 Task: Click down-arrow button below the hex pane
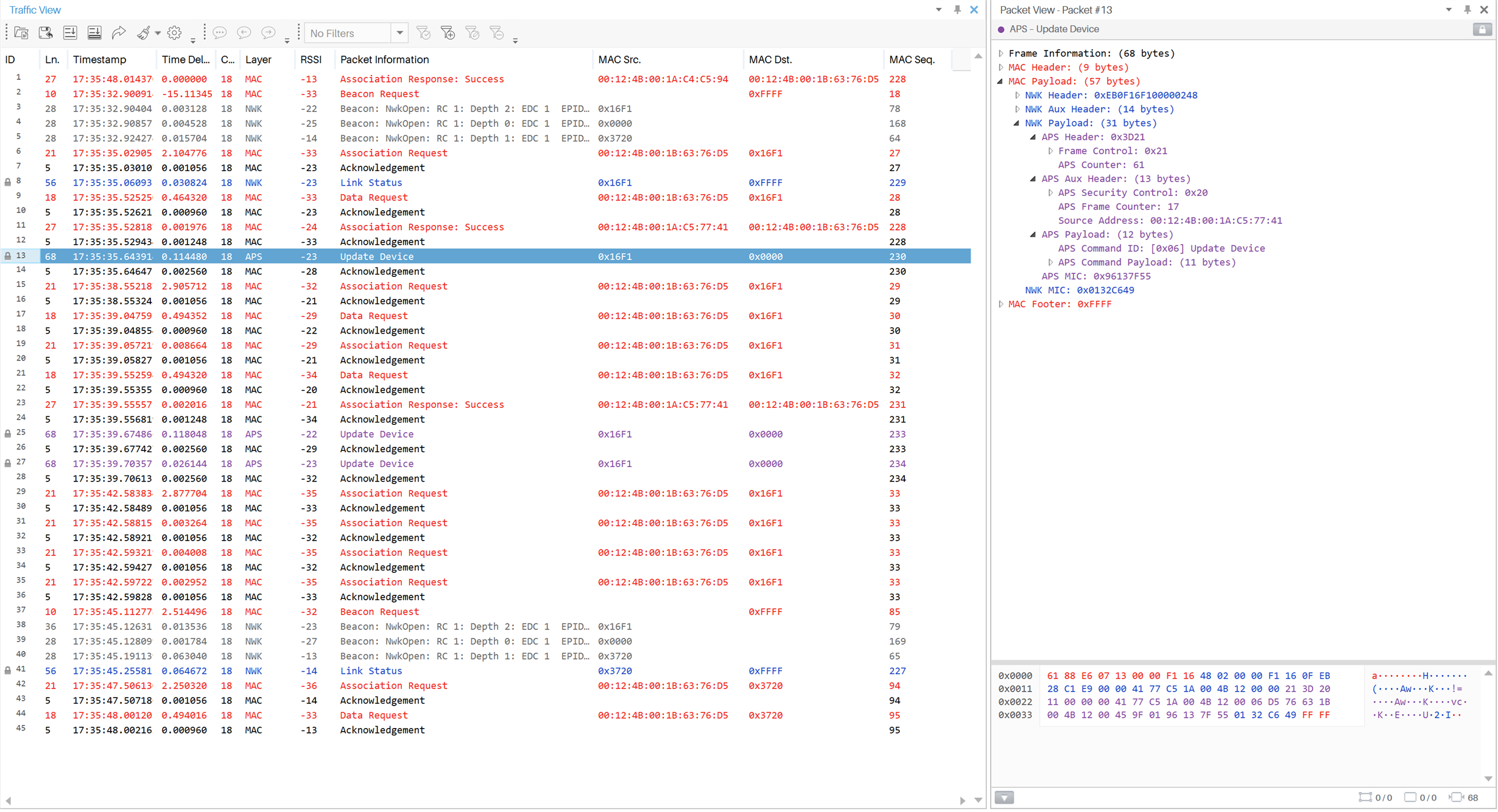click(1004, 798)
